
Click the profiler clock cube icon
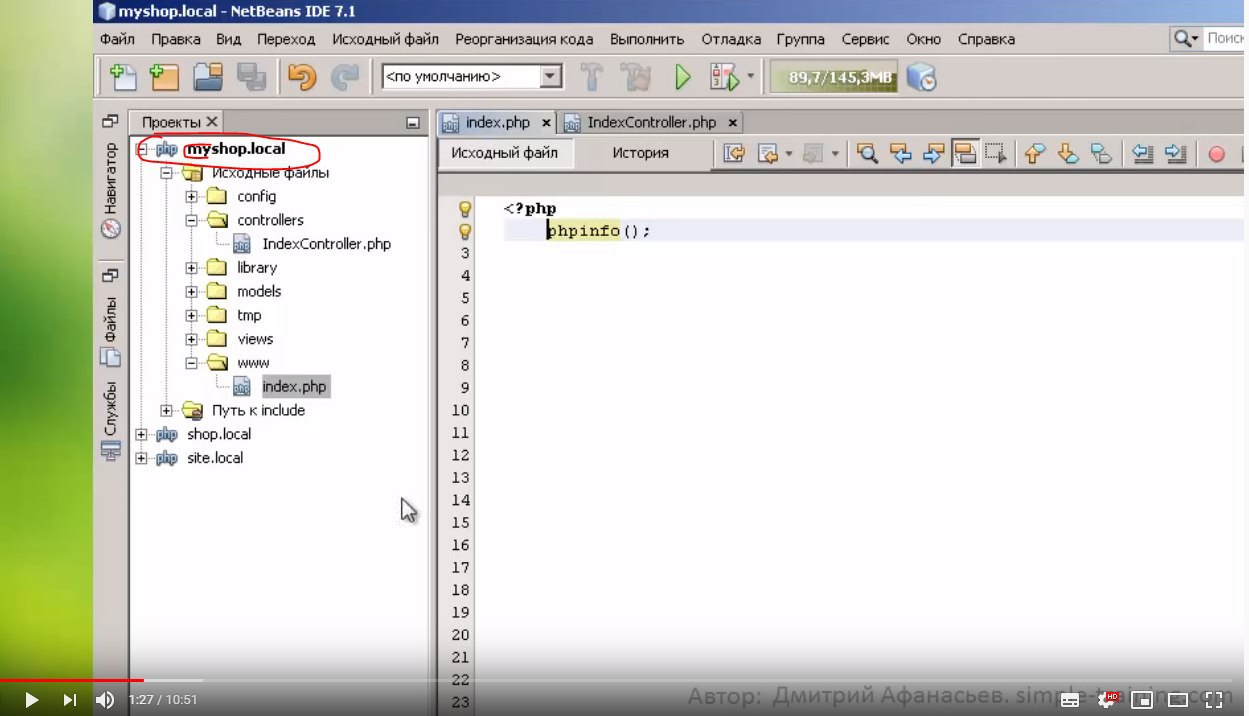tap(920, 77)
